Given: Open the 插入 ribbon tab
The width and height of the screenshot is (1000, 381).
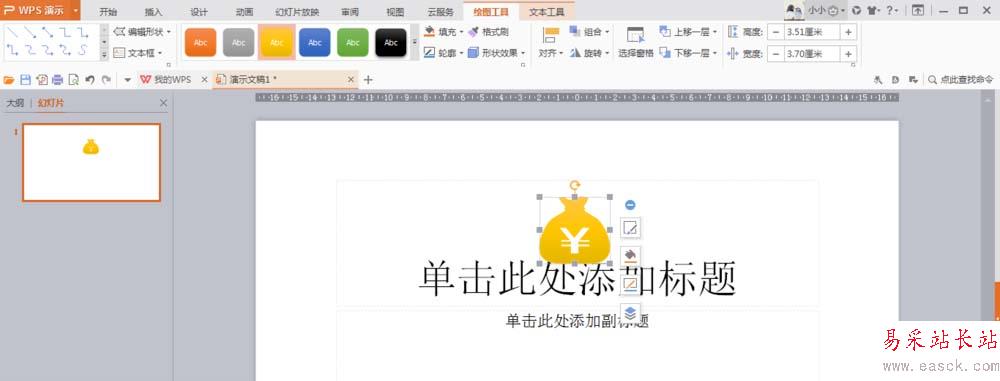Looking at the screenshot, I should [x=153, y=12].
